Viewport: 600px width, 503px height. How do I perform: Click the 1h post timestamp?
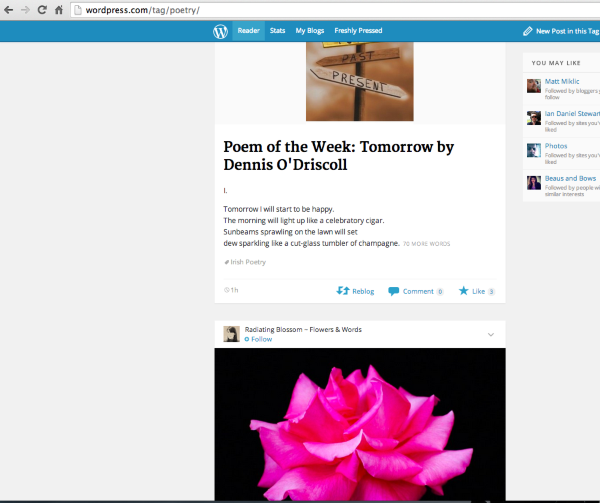234,290
